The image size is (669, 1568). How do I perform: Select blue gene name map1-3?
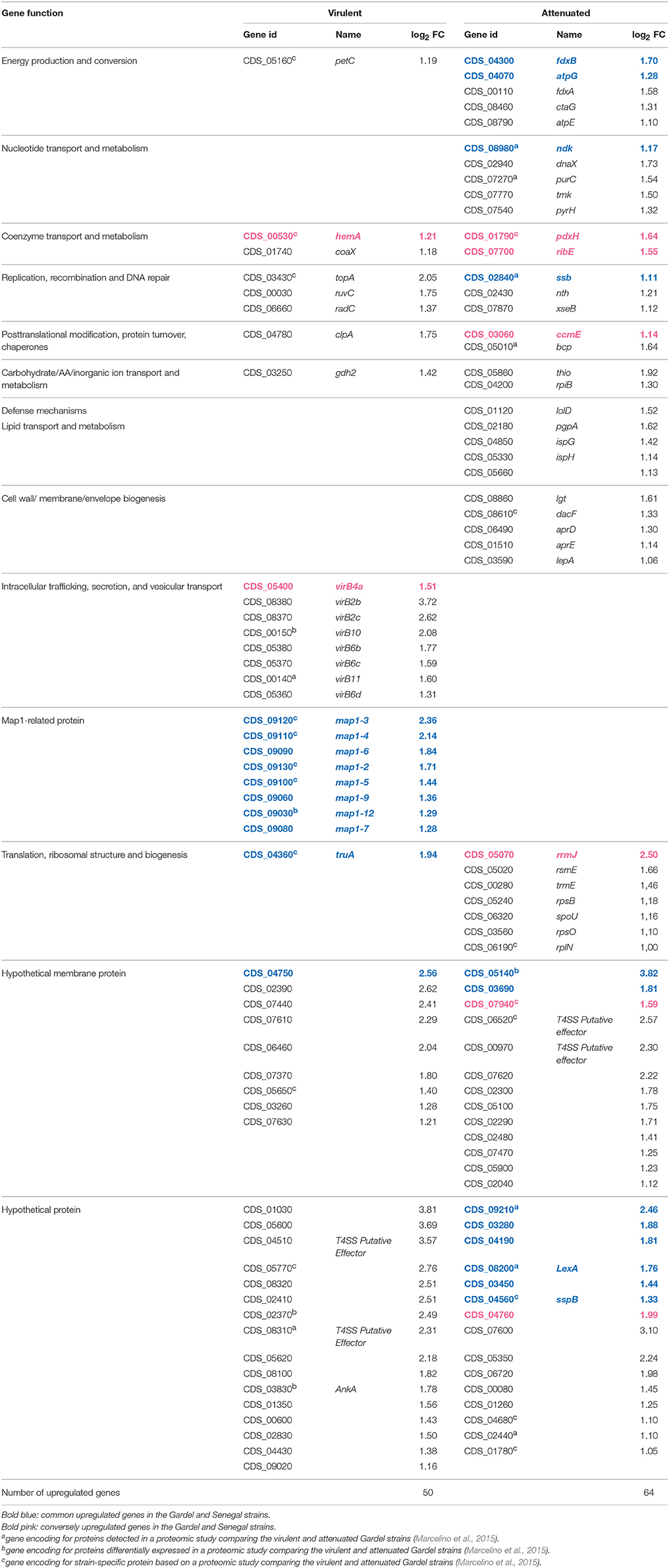tap(352, 720)
